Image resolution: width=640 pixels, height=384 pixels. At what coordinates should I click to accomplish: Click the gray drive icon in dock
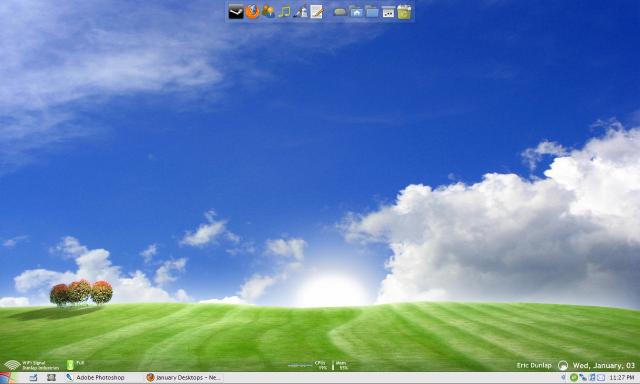(x=340, y=12)
